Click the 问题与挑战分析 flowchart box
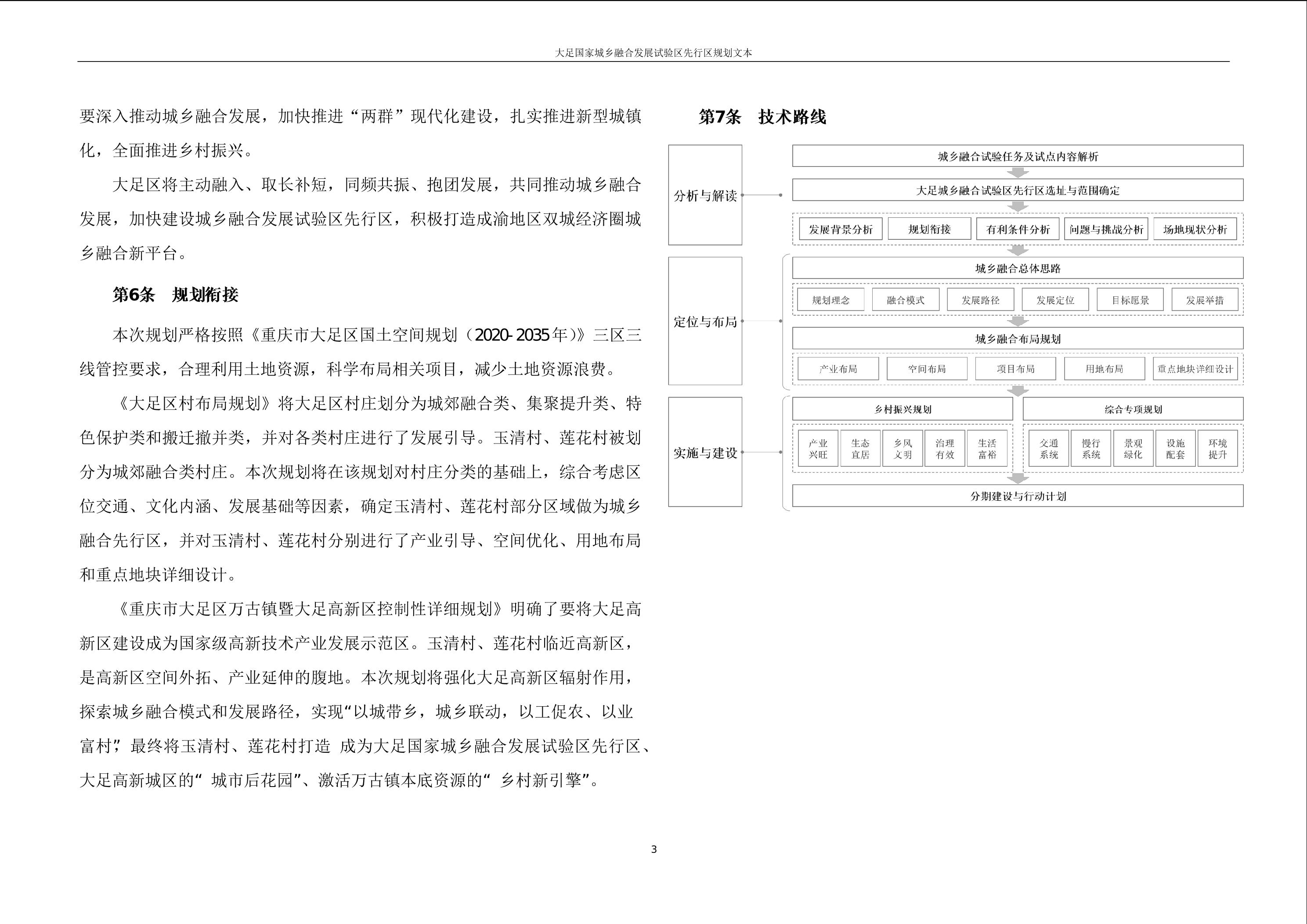Screen dimensions: 1307x924 pos(1106,229)
